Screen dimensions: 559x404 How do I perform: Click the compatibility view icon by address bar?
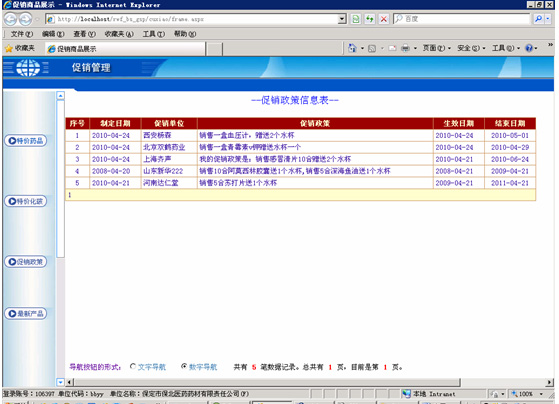[356, 19]
